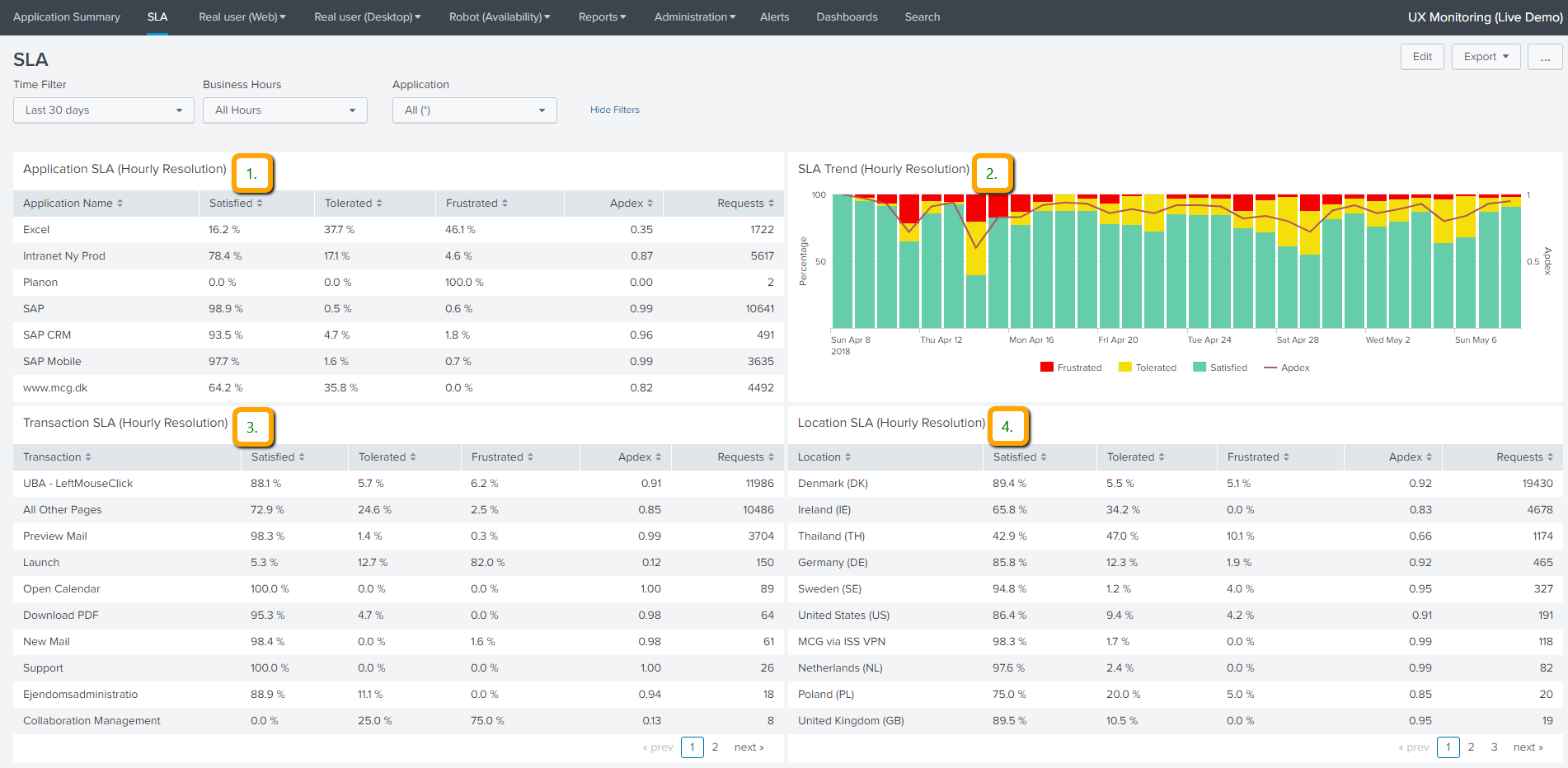The height and width of the screenshot is (768, 1568).
Task: Open the Time Filter Last 30 days dropdown
Action: pyautogui.click(x=104, y=110)
